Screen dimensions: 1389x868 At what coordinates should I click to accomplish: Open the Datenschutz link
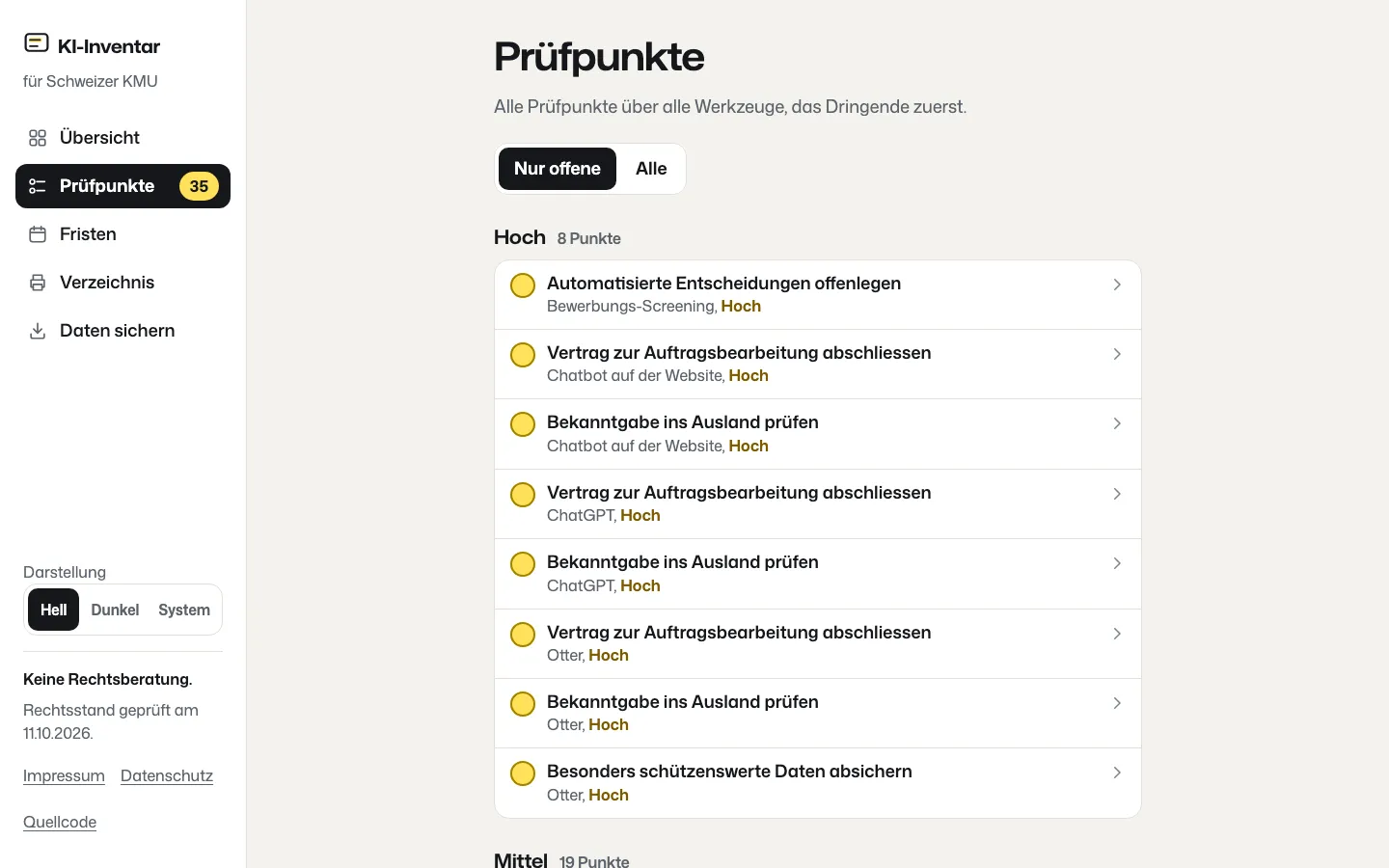point(167,776)
